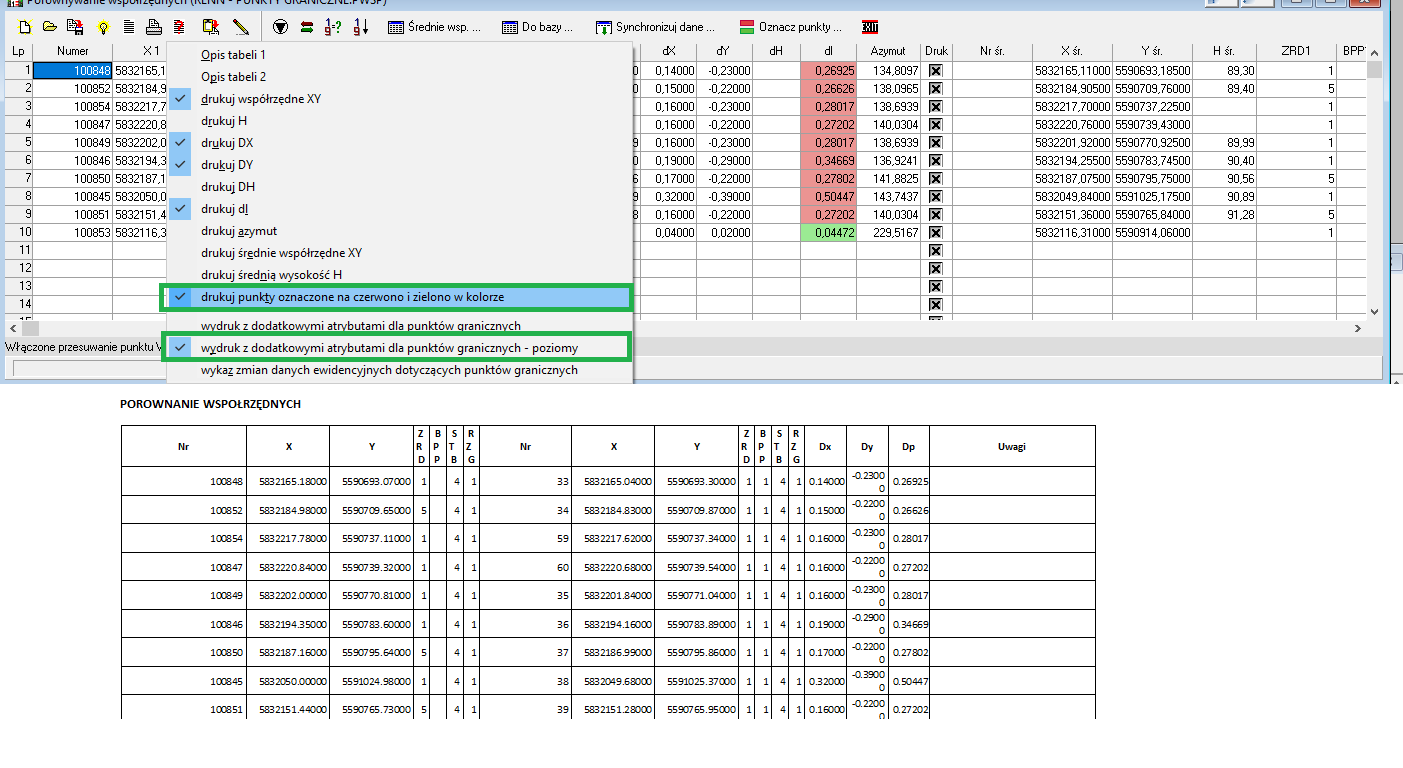Screen dimensions: 1403x768
Task: Click red dl cell 0,50447
Action: (x=828, y=196)
